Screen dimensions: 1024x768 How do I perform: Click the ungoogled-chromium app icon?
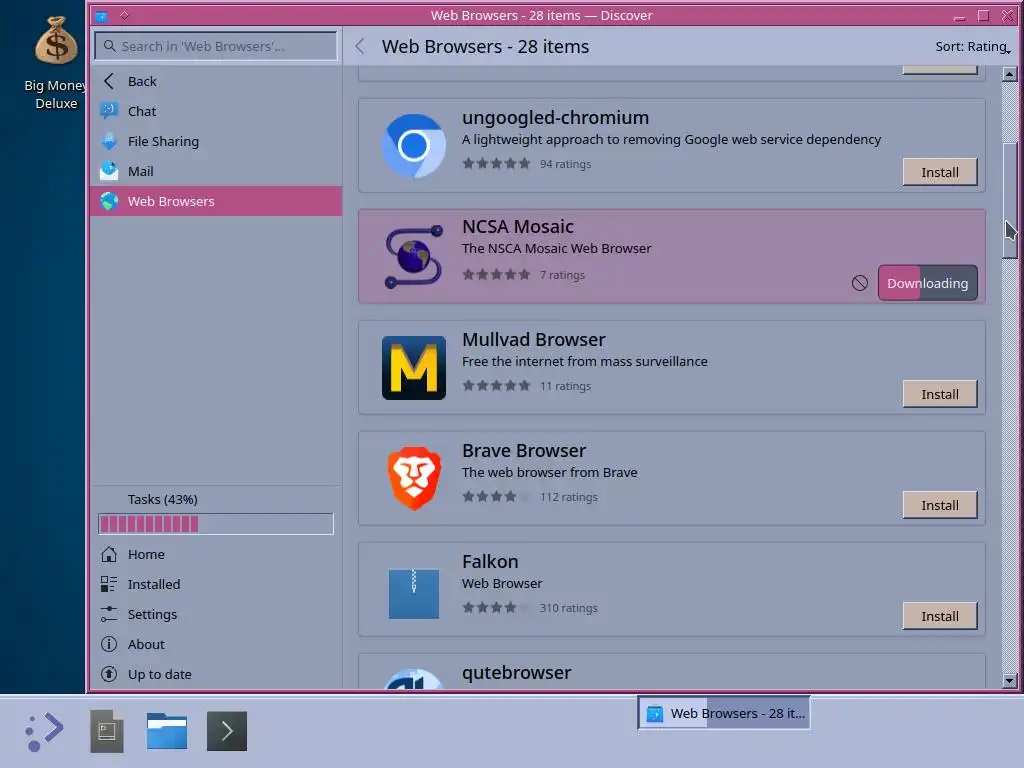413,146
